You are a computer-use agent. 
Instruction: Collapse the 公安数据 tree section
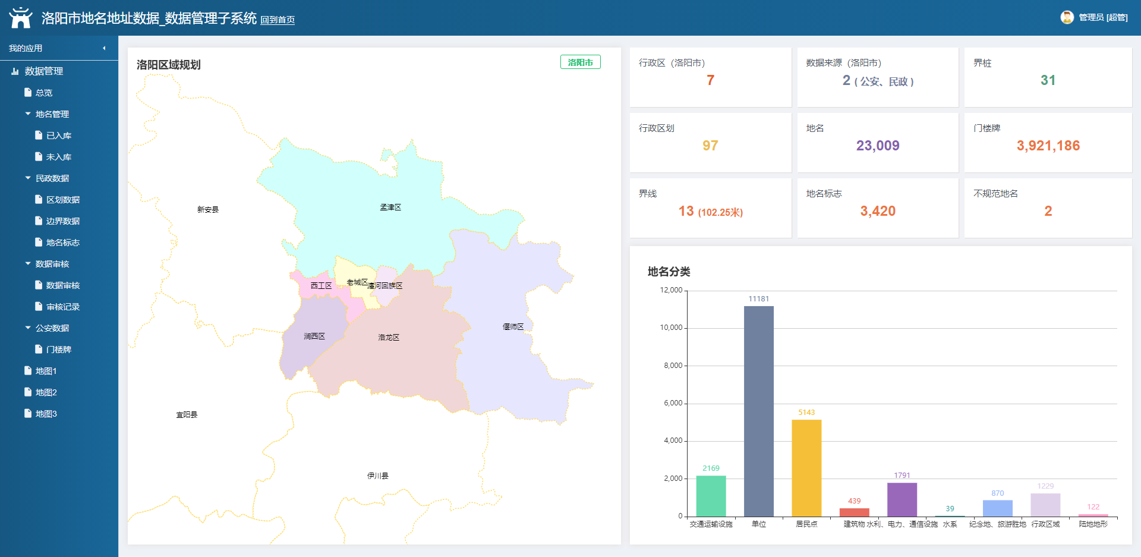(x=28, y=328)
